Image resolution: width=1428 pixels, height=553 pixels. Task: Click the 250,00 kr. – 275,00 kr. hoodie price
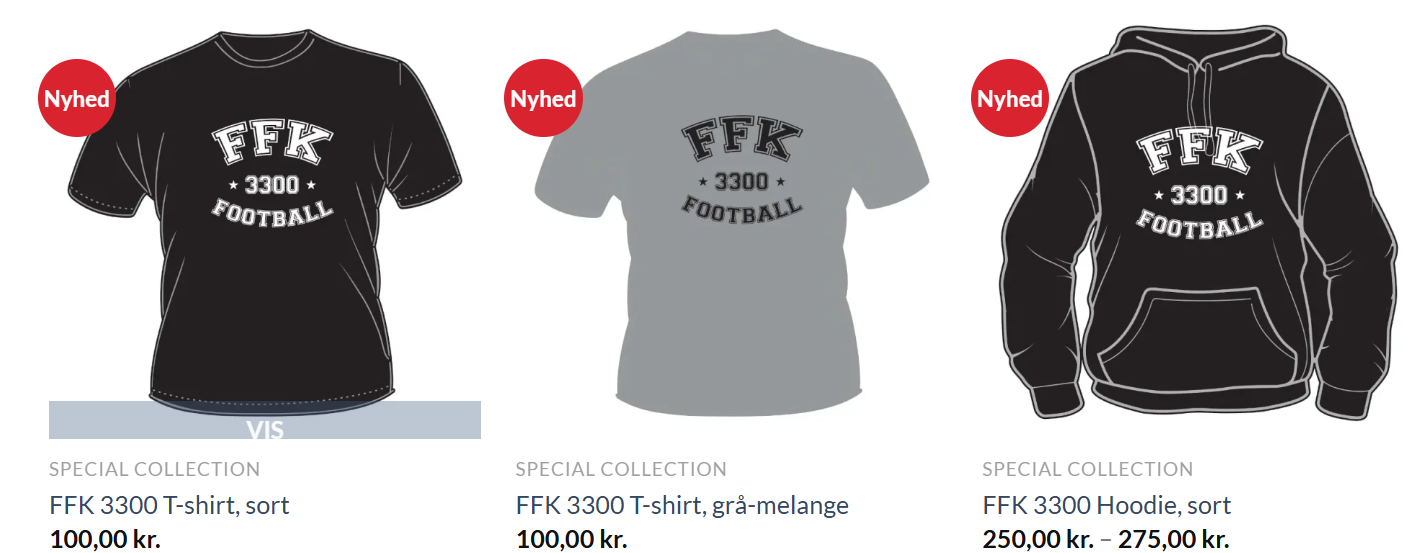(x=1106, y=540)
